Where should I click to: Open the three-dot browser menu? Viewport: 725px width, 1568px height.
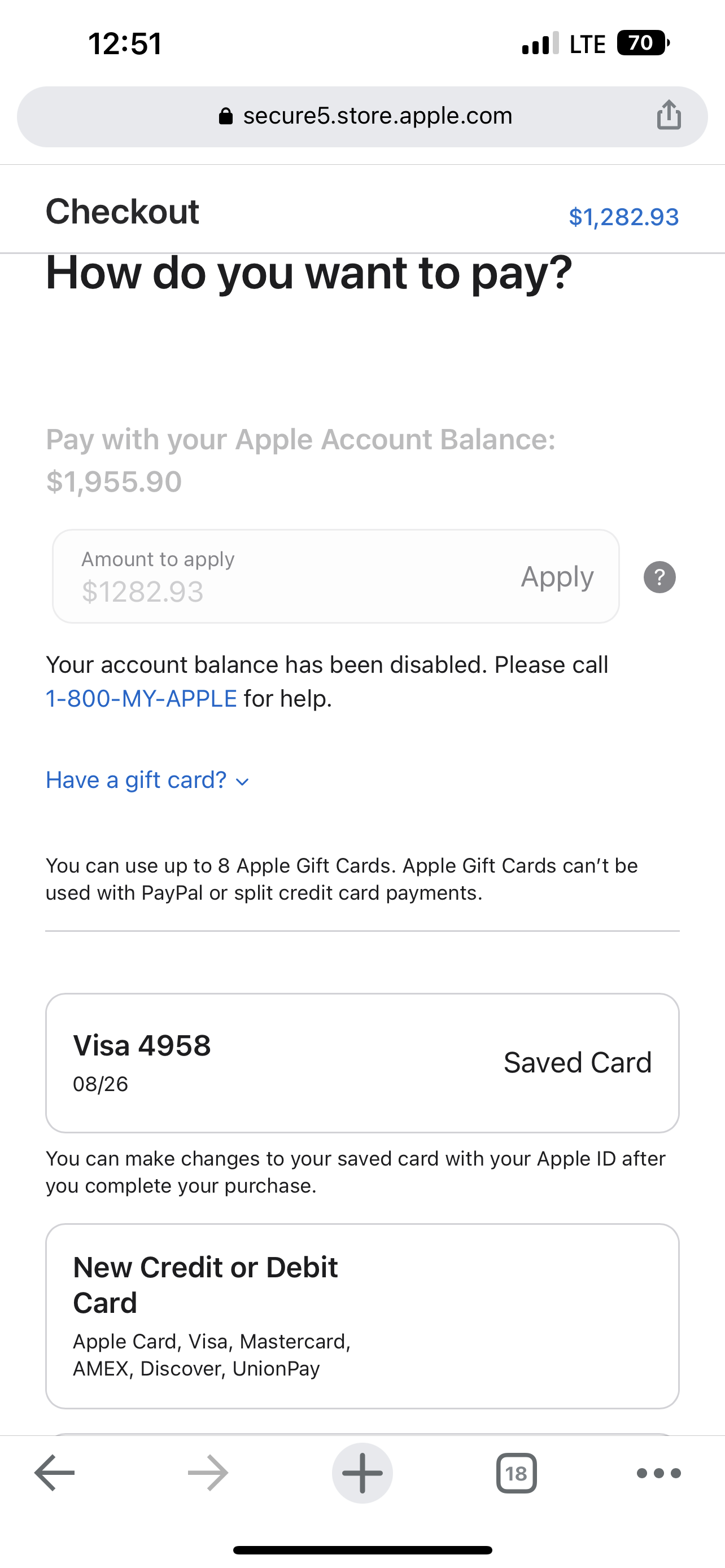tap(658, 1473)
